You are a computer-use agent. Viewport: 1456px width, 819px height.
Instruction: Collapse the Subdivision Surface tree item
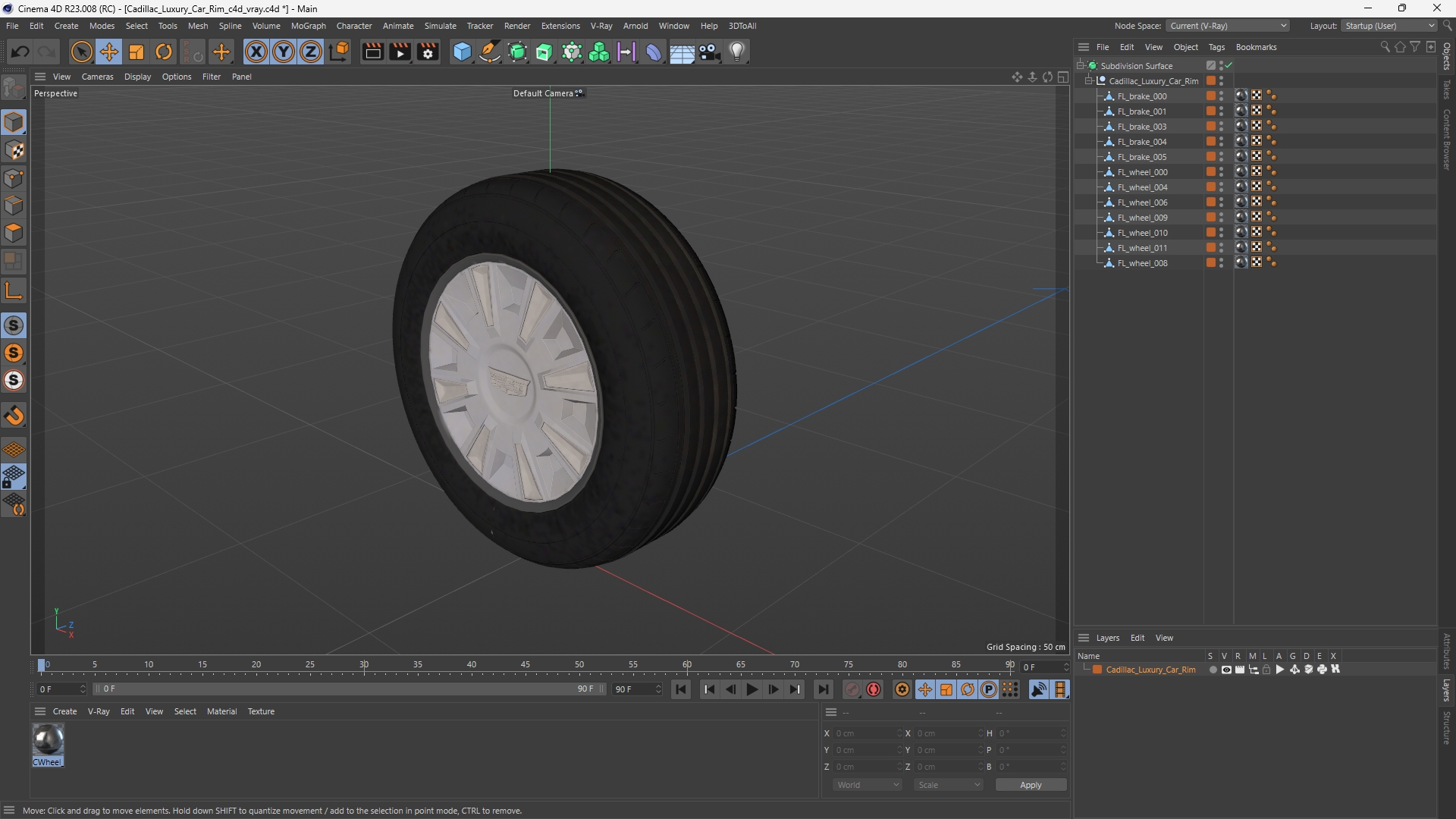click(x=1080, y=66)
